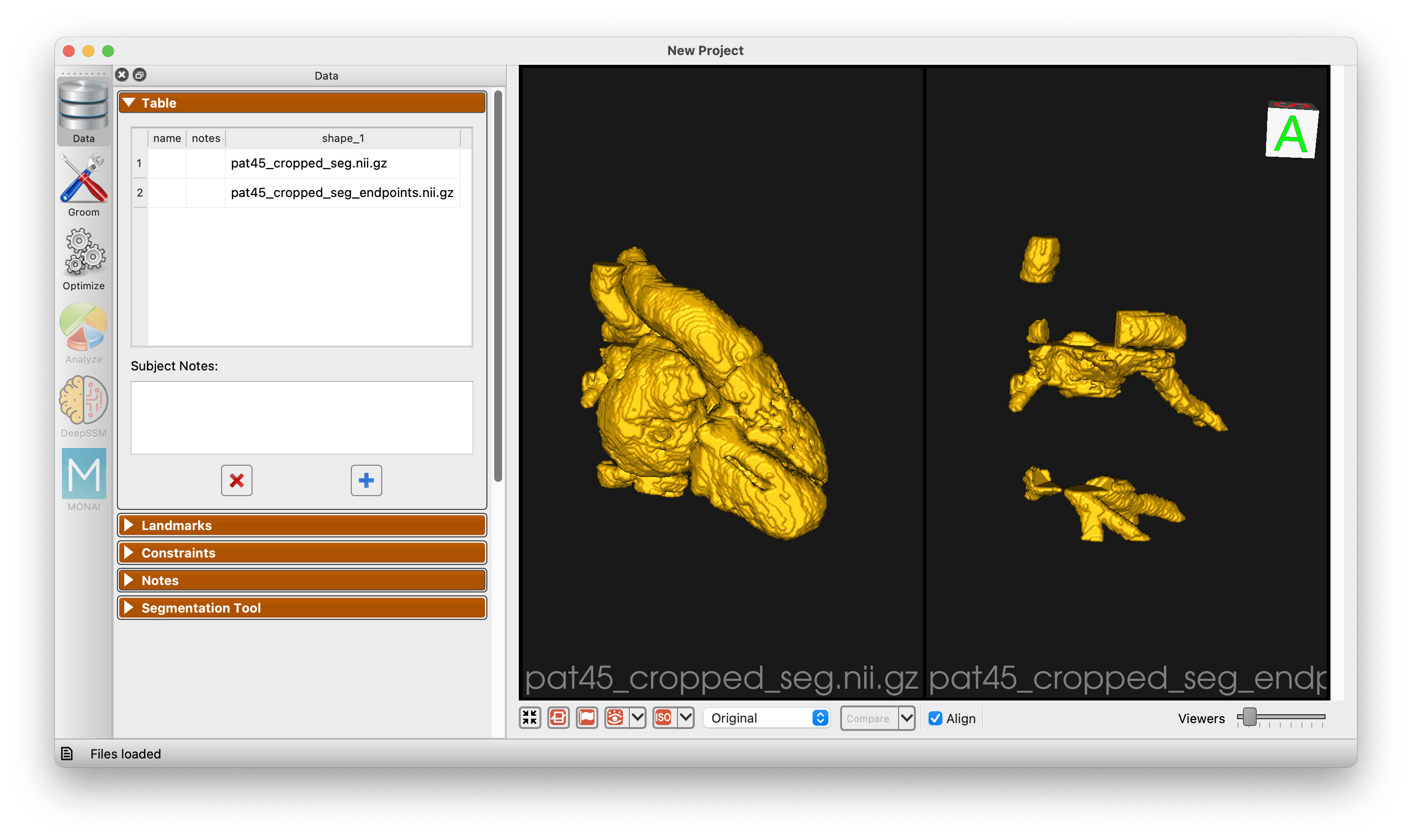This screenshot has height=840, width=1412.
Task: Toggle the landmarks flag viewer icon
Action: (x=587, y=718)
